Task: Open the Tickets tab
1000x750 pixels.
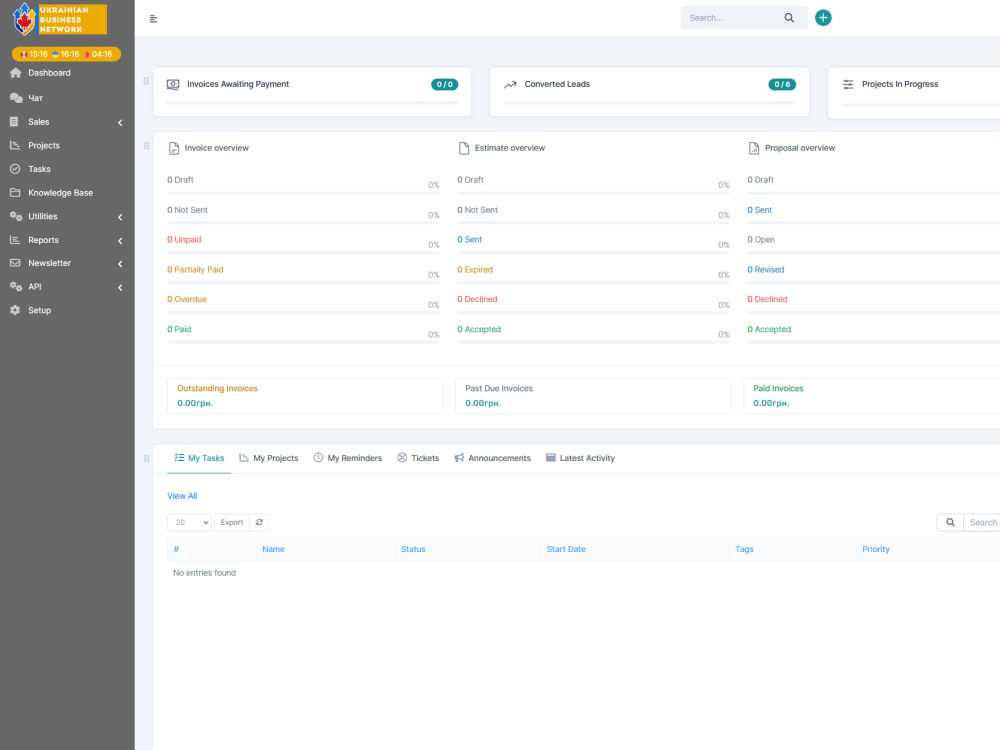Action: click(x=418, y=458)
